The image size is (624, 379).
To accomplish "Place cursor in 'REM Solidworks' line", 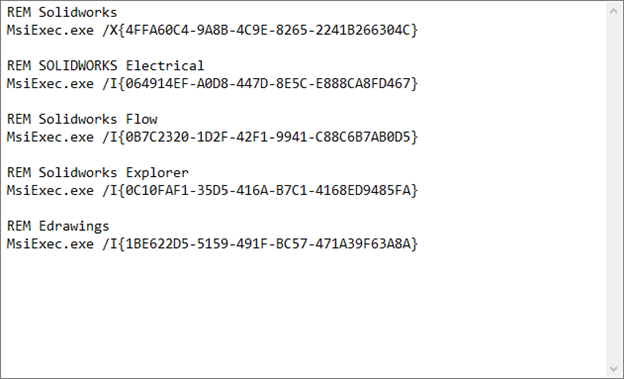I will coord(62,12).
